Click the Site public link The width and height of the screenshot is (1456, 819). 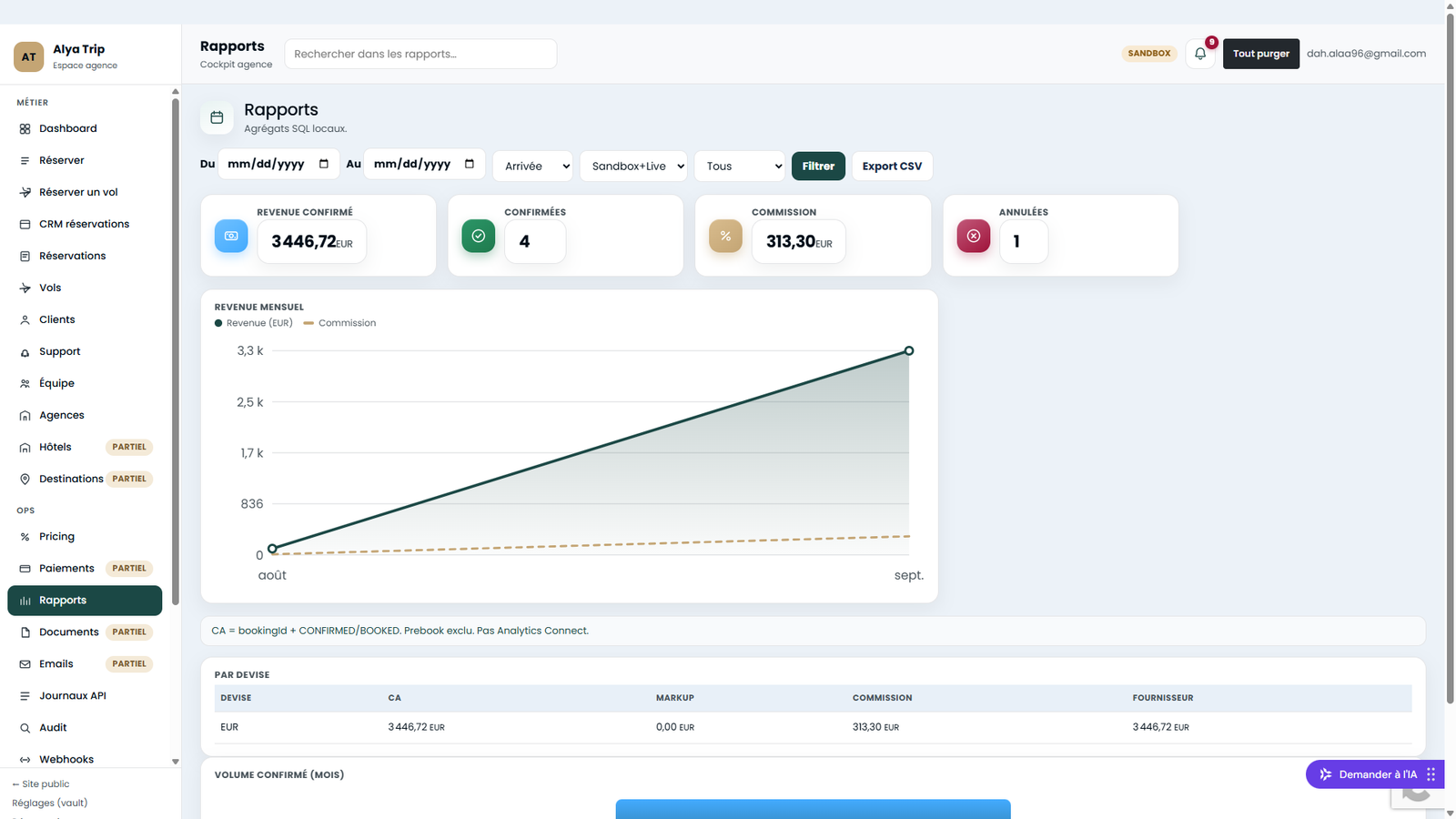[41, 784]
